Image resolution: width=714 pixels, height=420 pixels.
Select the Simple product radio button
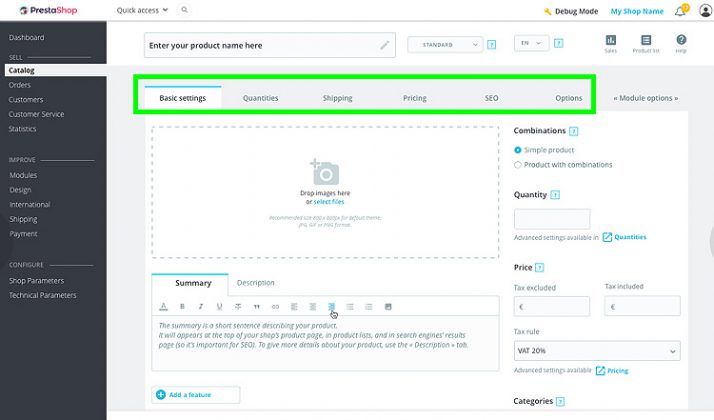(518, 150)
